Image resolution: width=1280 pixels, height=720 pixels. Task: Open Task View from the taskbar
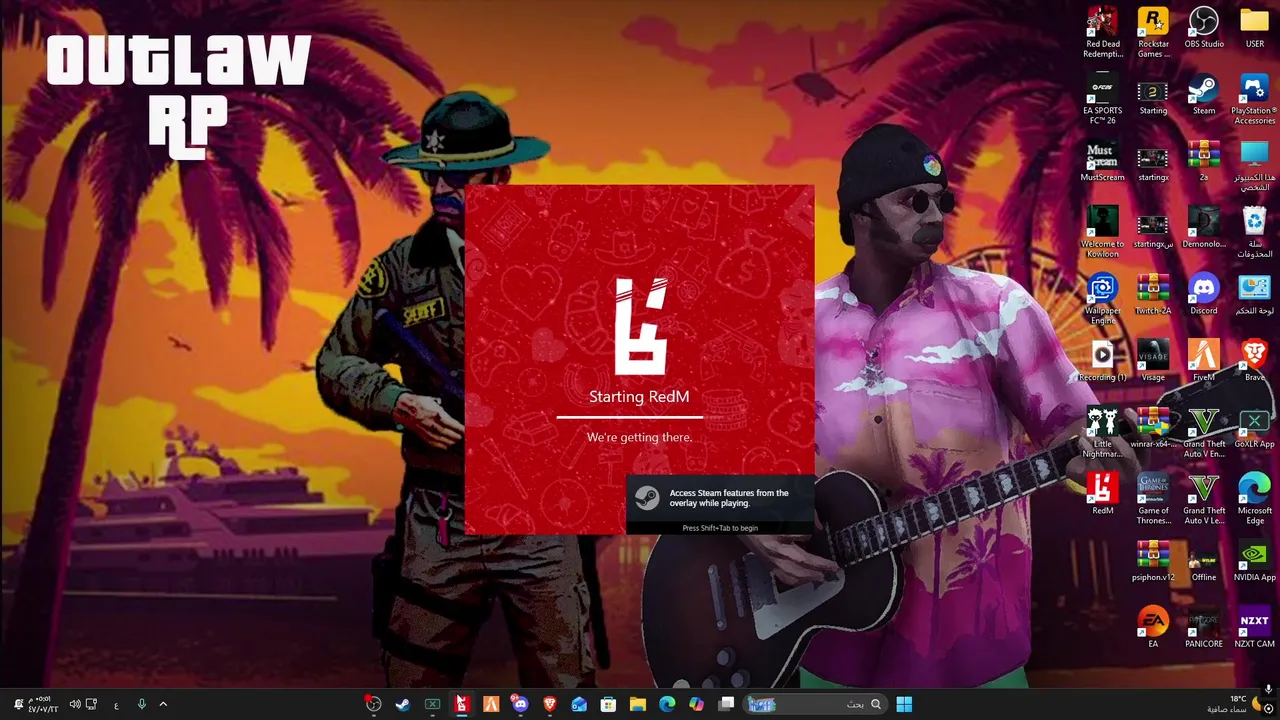click(x=726, y=704)
